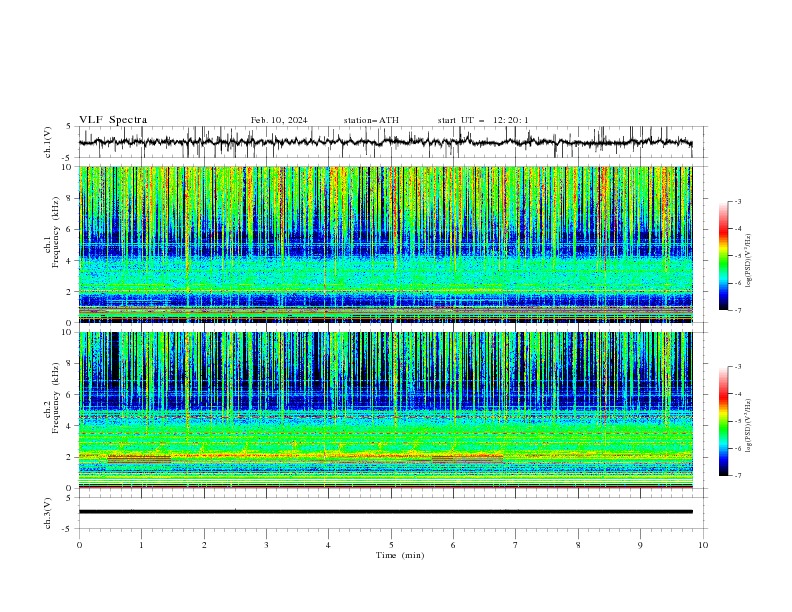The image size is (792, 612).
Task: Click the date text "Feb. 10, 2024"
Action: [279, 120]
